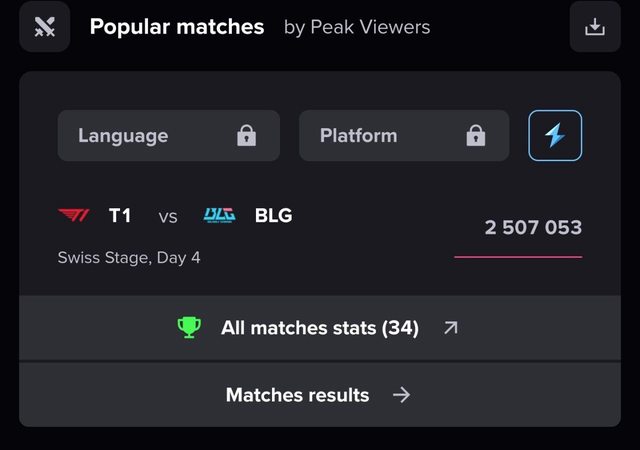Click the lock icon in Language filter
Image resolution: width=640 pixels, height=450 pixels.
247,136
